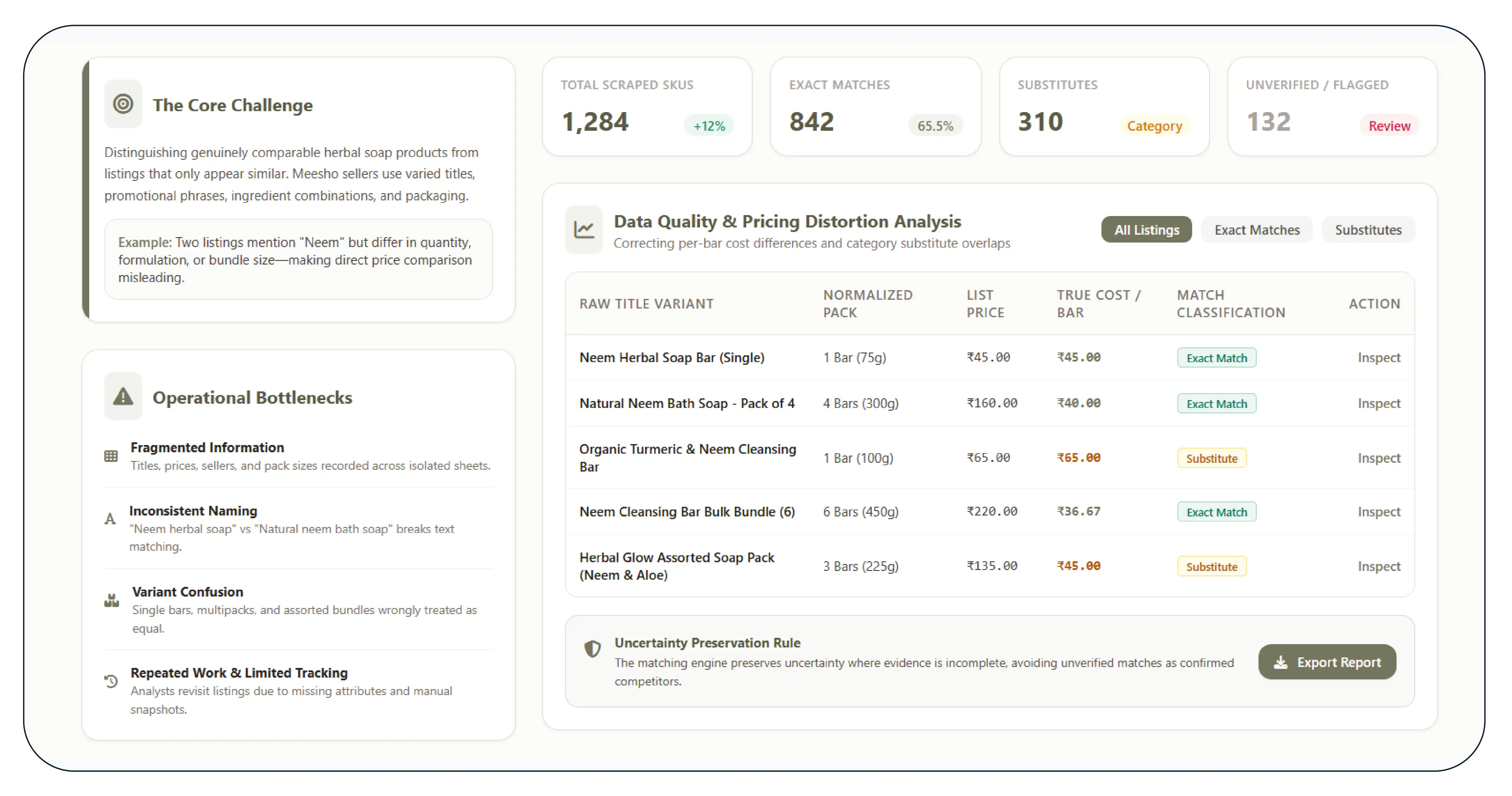Click the download icon in Export Report
Image resolution: width=1512 pixels, height=796 pixels.
coord(1281,662)
